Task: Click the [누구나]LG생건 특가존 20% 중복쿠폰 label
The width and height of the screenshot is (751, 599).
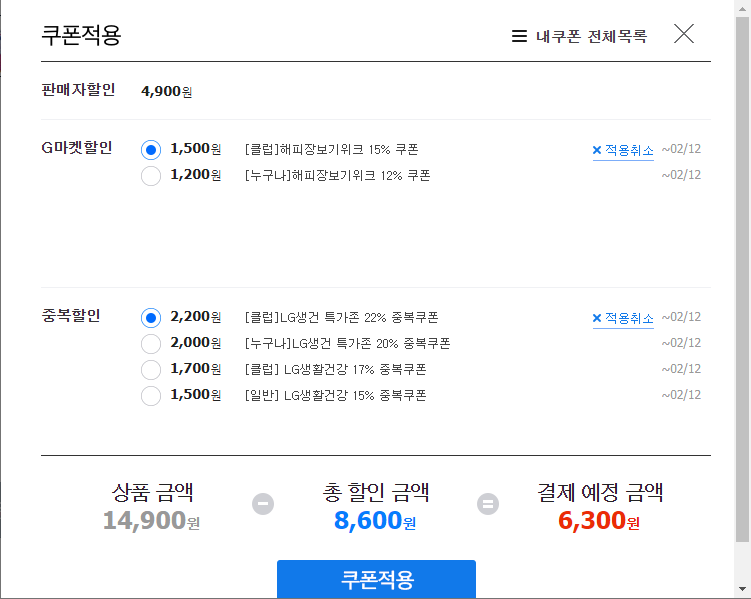Action: pos(347,344)
